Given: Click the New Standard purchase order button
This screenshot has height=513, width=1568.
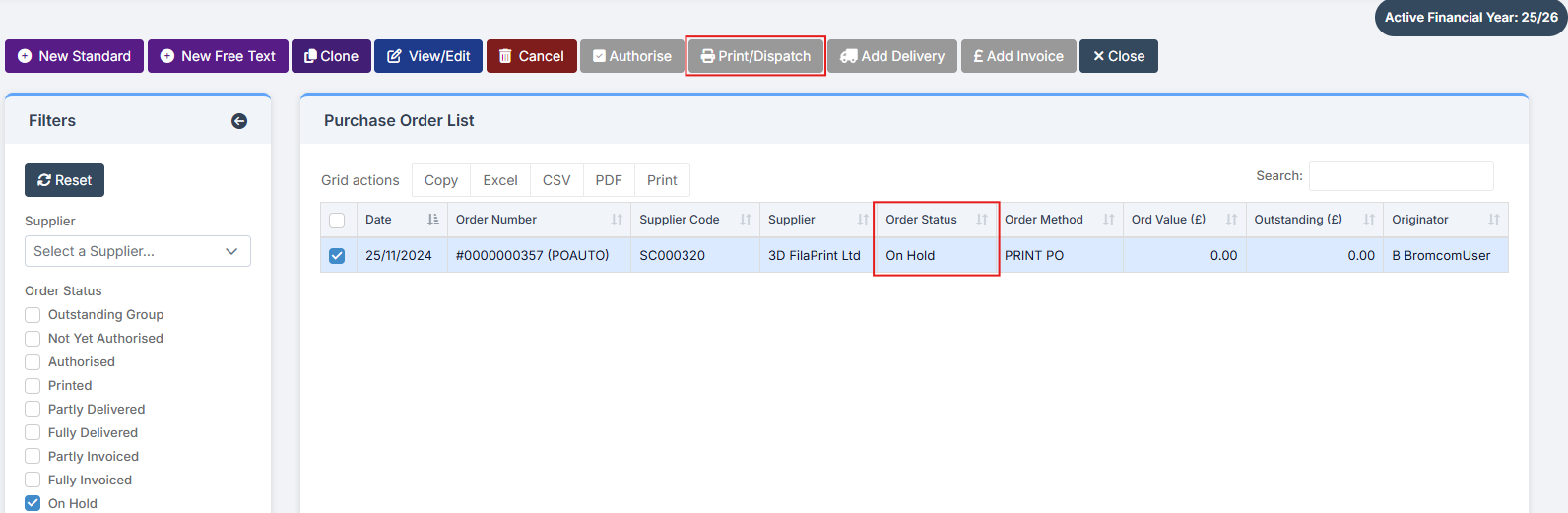Looking at the screenshot, I should click(x=75, y=56).
